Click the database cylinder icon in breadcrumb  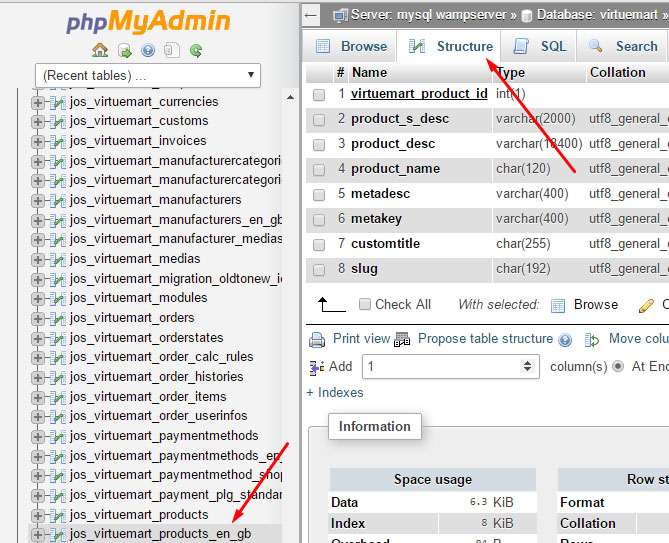[527, 16]
